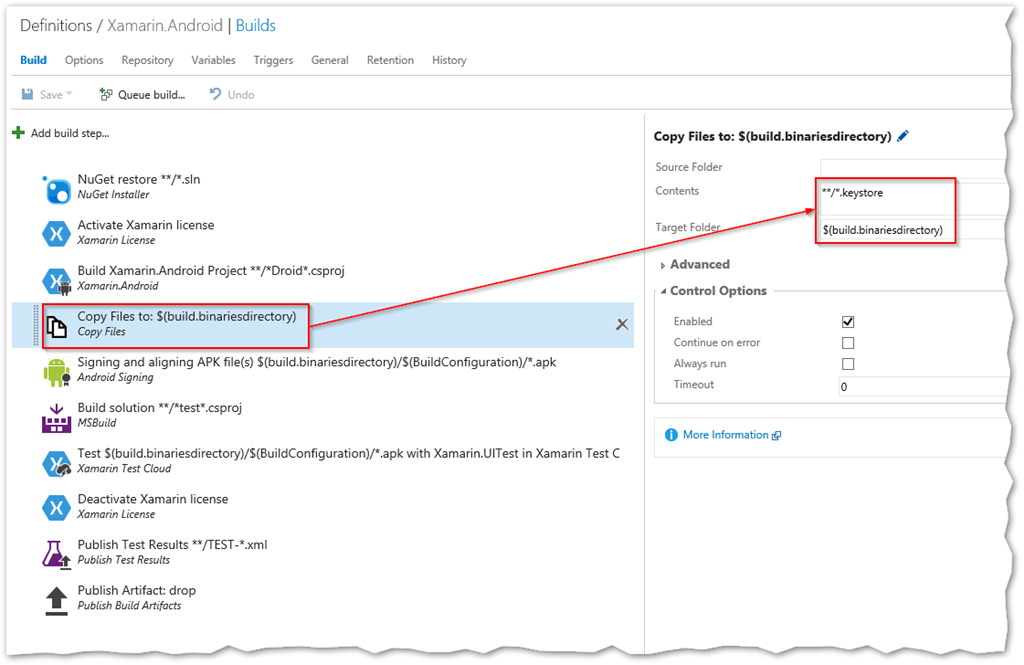Open the More Information link
The height and width of the screenshot is (665, 1024).
click(x=725, y=435)
